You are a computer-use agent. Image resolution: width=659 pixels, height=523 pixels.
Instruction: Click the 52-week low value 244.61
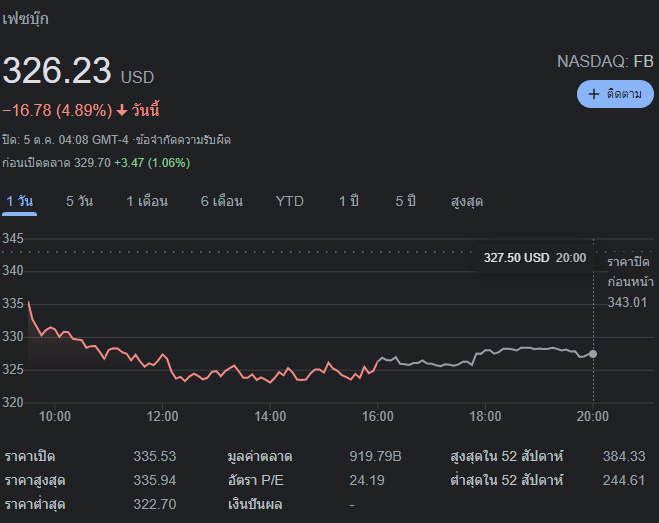point(624,480)
